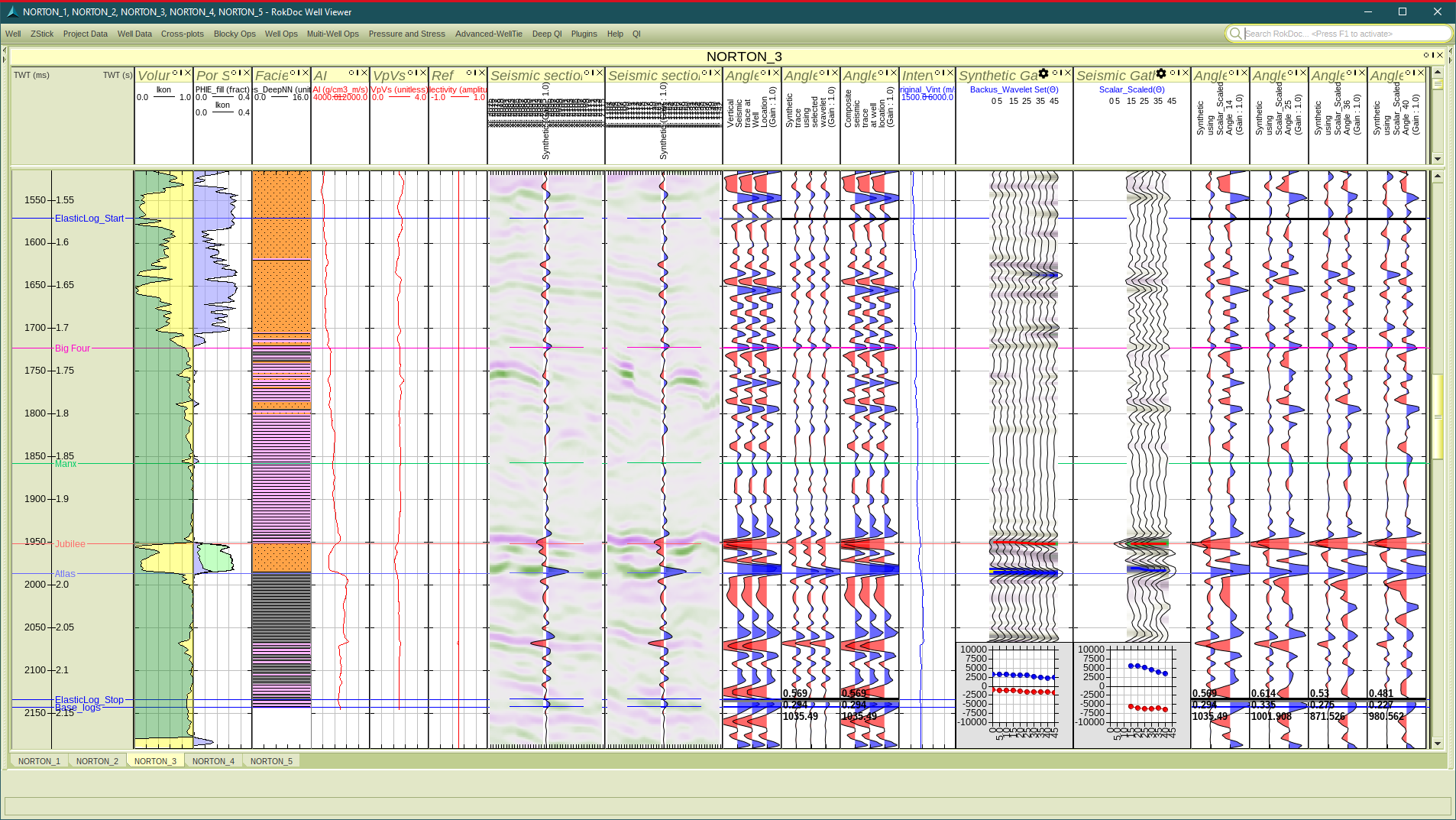This screenshot has width=1456, height=820.
Task: Click the search magnifier icon in the RokDoc toolbar
Action: (1235, 34)
